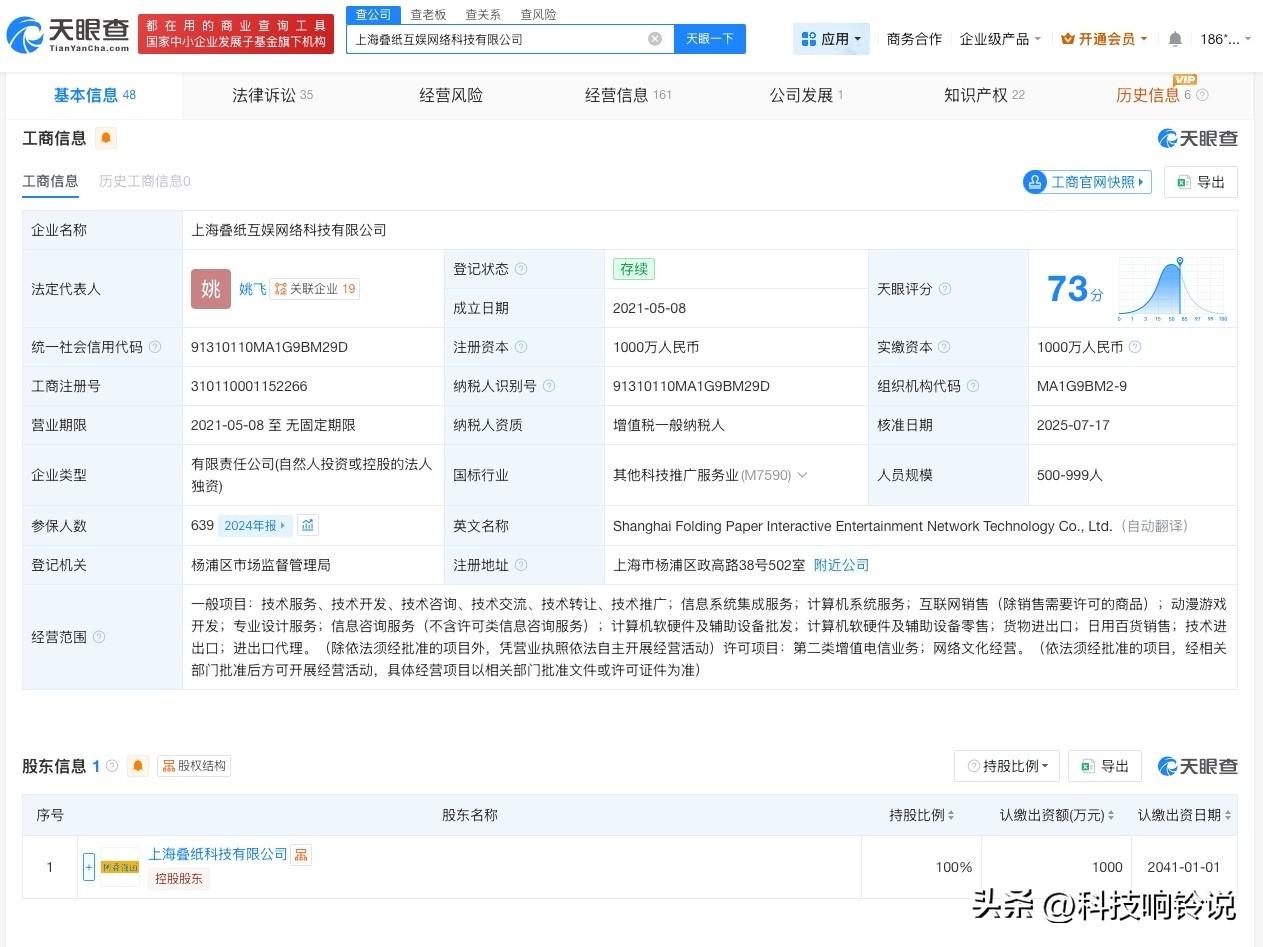Open the 公司发展 tab
The height and width of the screenshot is (947, 1263).
click(x=806, y=95)
